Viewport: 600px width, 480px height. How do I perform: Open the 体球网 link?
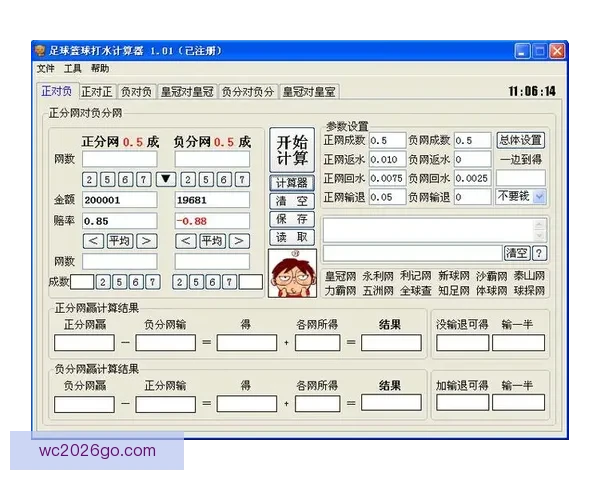492,291
